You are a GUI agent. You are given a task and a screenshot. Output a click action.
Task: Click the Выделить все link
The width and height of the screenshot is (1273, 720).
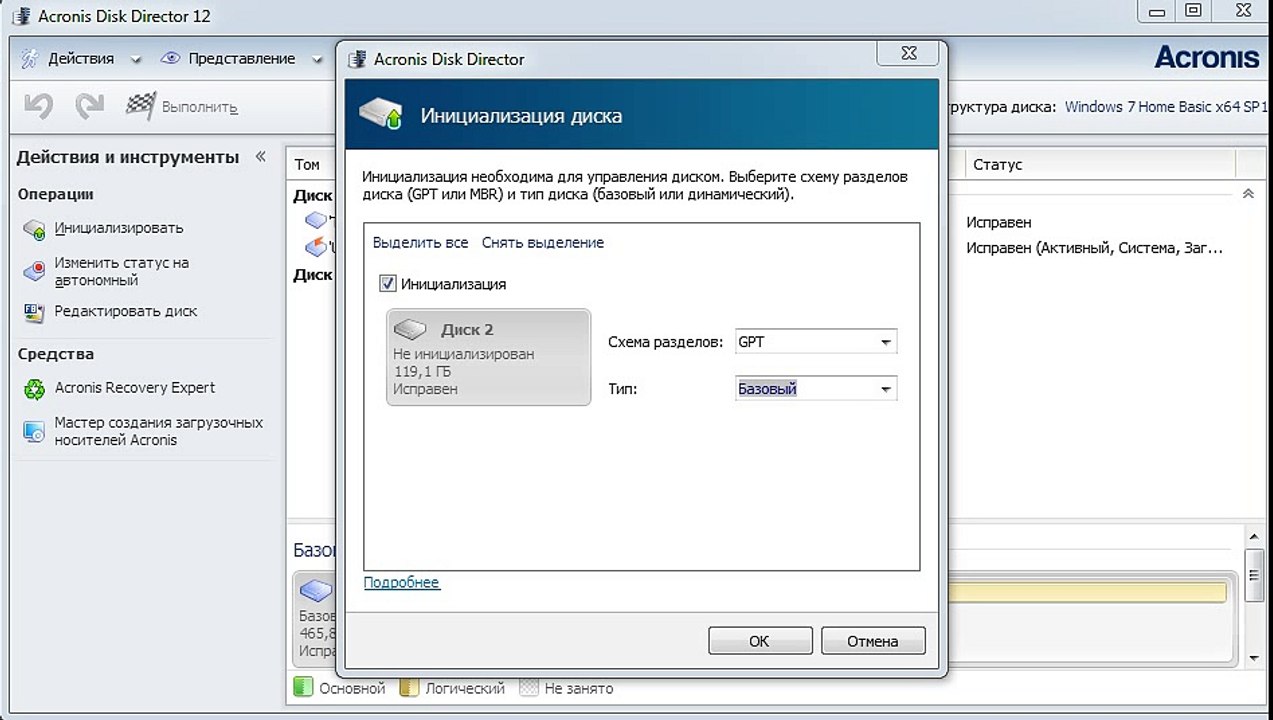(x=420, y=242)
